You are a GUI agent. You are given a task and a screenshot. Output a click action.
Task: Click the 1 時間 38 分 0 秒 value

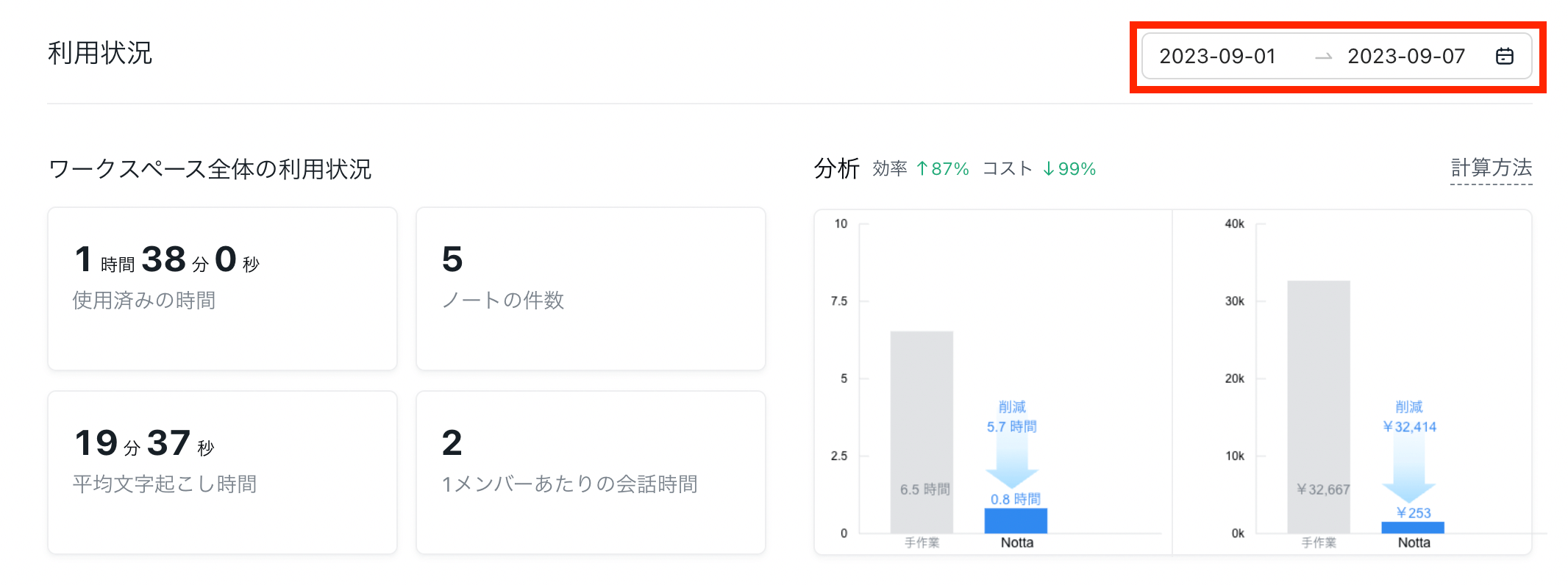click(x=167, y=259)
